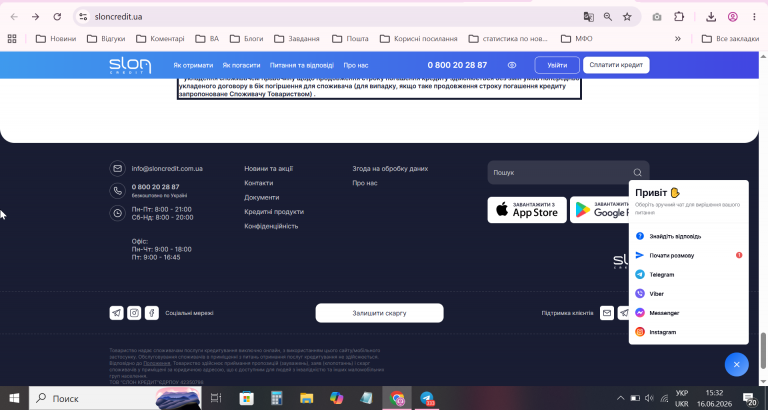Open the Контакти footer link
The height and width of the screenshot is (410, 768).
coord(259,183)
